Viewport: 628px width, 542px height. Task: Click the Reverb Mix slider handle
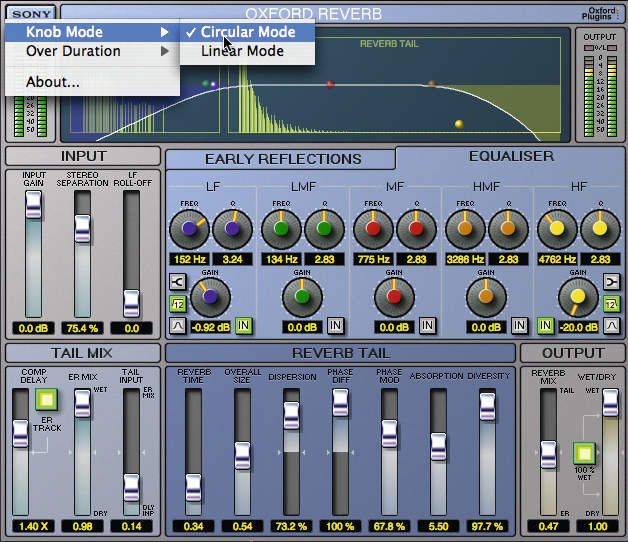coord(548,455)
